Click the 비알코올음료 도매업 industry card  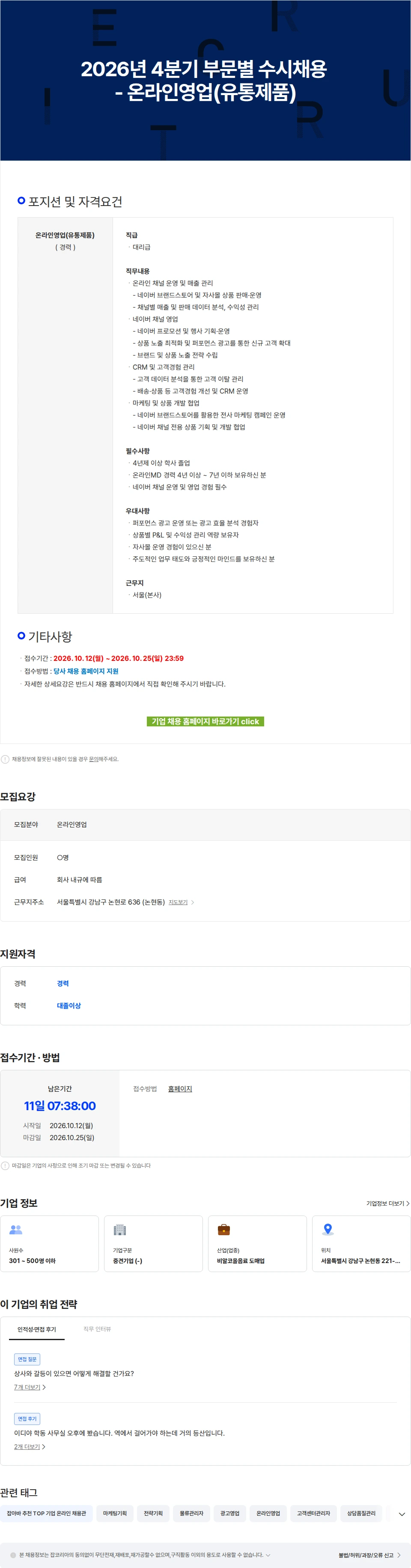pyautogui.click(x=258, y=1244)
